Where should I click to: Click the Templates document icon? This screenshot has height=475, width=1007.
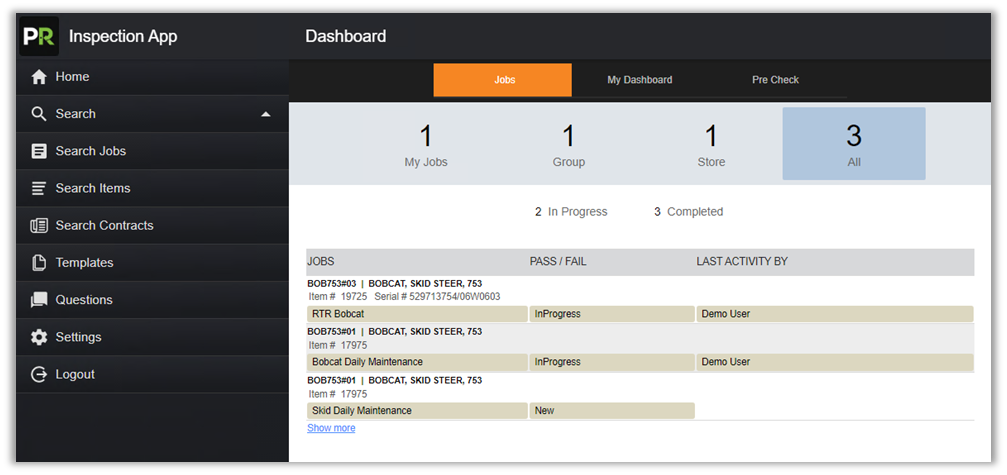(x=39, y=263)
